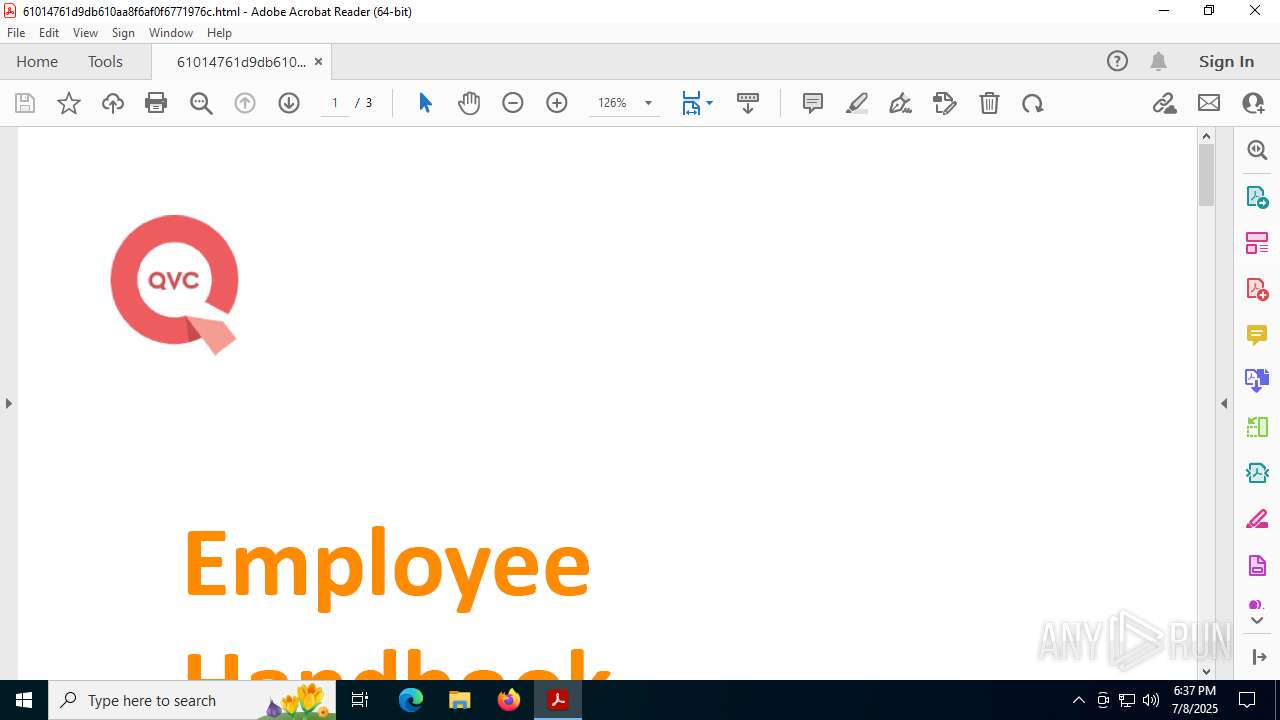Open the Windows Start menu
Screen dimensions: 1280x720
pos(24,700)
